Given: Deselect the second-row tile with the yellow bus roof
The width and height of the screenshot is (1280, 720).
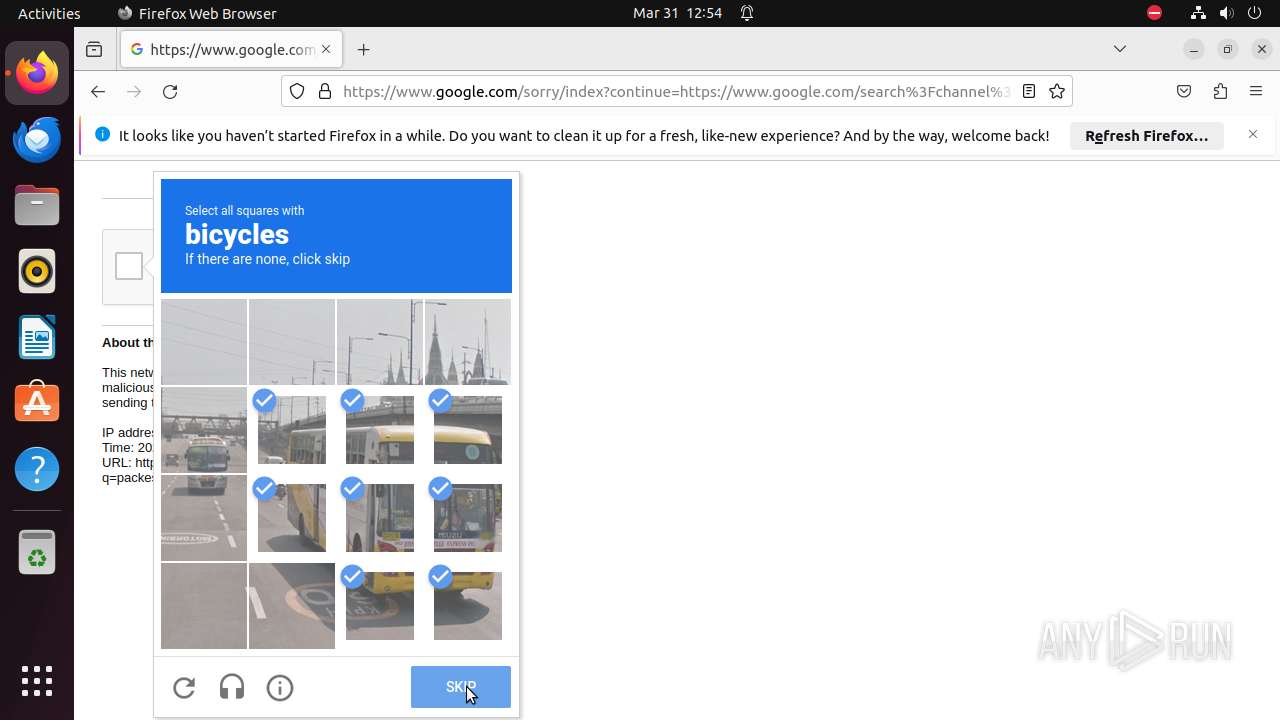Looking at the screenshot, I should [x=468, y=430].
